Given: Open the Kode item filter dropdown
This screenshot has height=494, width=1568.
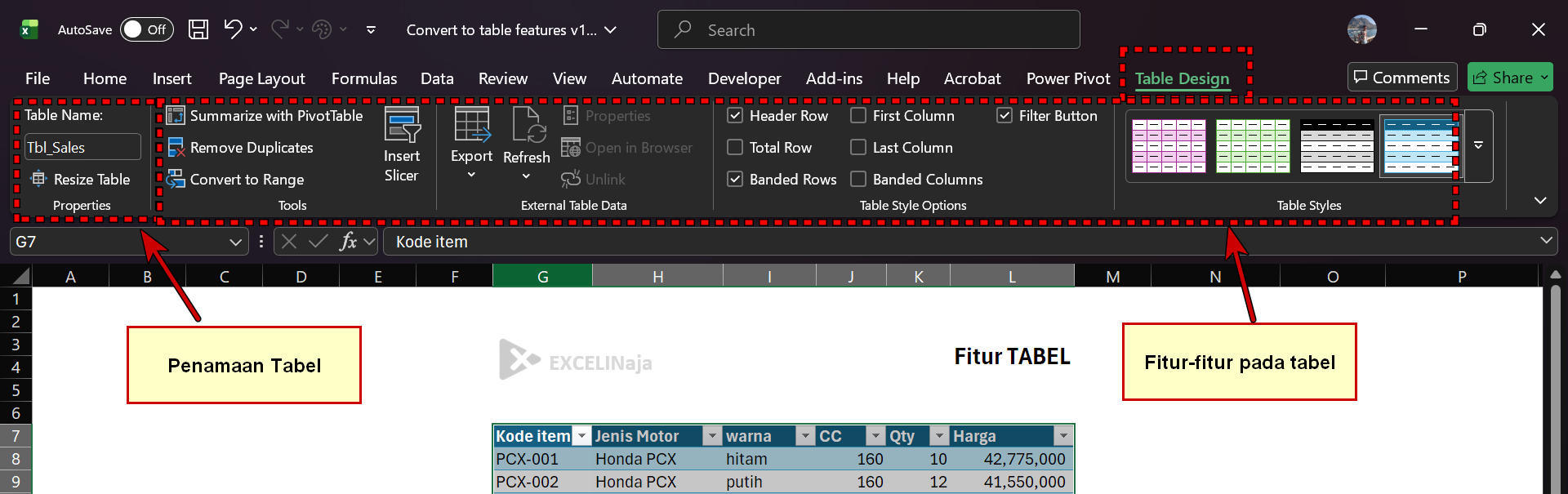Looking at the screenshot, I should pos(581,436).
